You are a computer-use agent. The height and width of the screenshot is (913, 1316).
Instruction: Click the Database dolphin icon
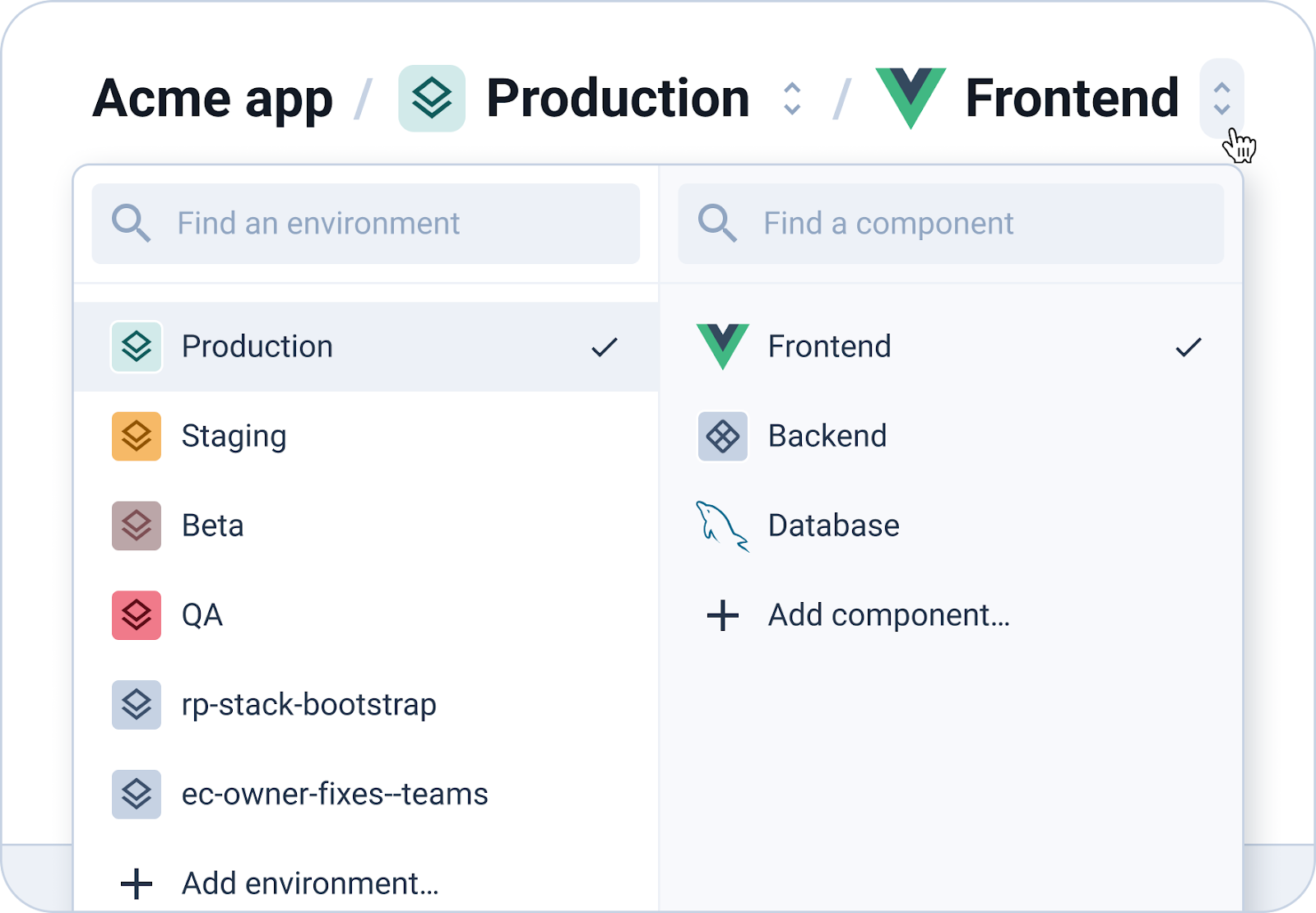722,526
